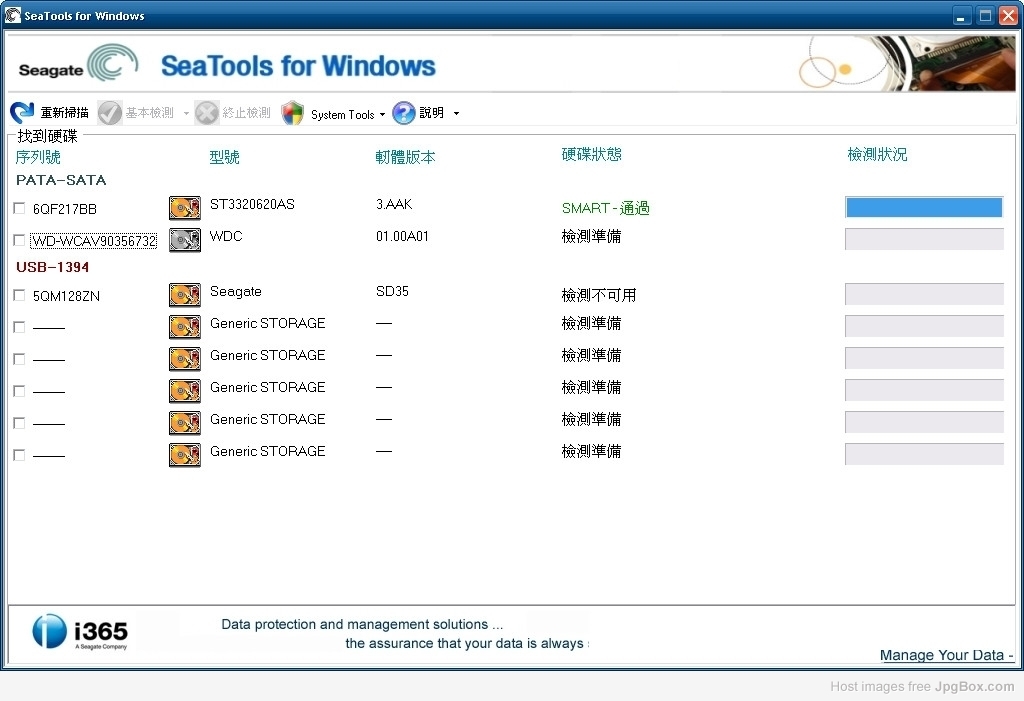Click the SMART - 通過 status text
This screenshot has width=1024, height=701.
(x=605, y=208)
